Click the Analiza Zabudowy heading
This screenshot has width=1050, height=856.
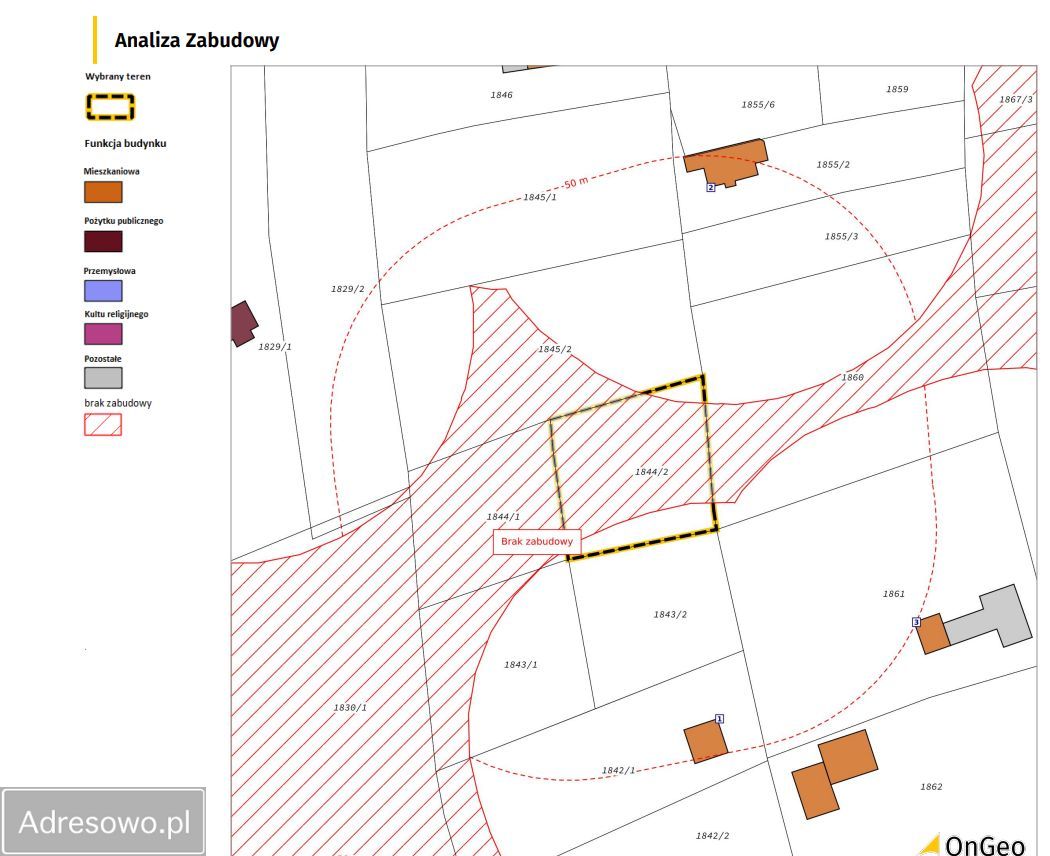pyautogui.click(x=197, y=40)
